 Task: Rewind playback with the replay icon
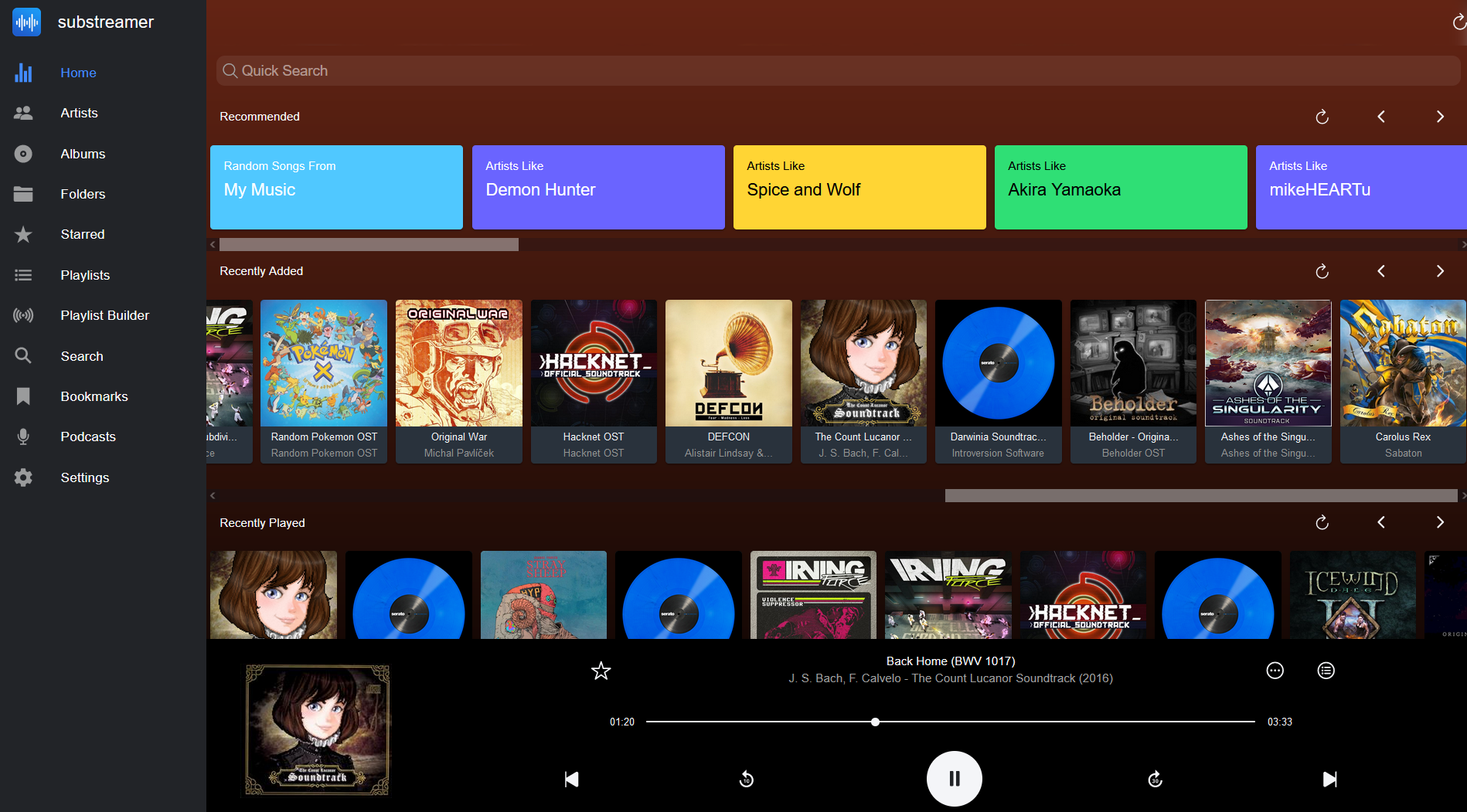[746, 779]
